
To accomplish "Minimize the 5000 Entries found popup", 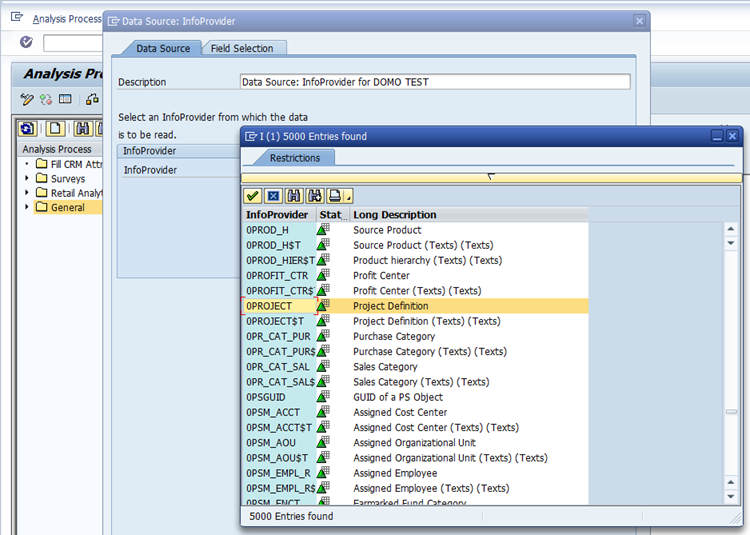I will coord(717,136).
